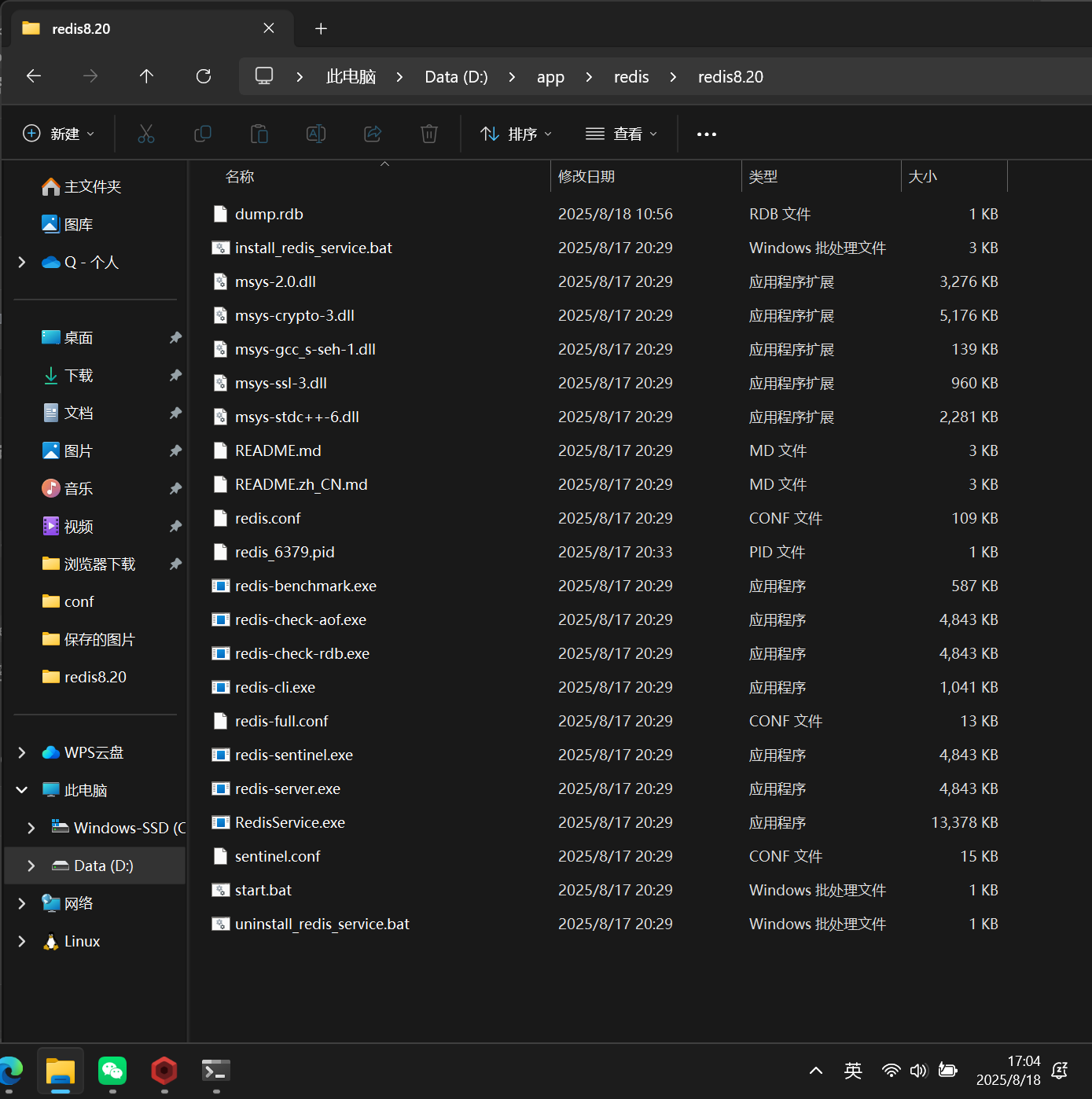The image size is (1092, 1099).
Task: Close the redis8.20 tab
Action: (269, 28)
